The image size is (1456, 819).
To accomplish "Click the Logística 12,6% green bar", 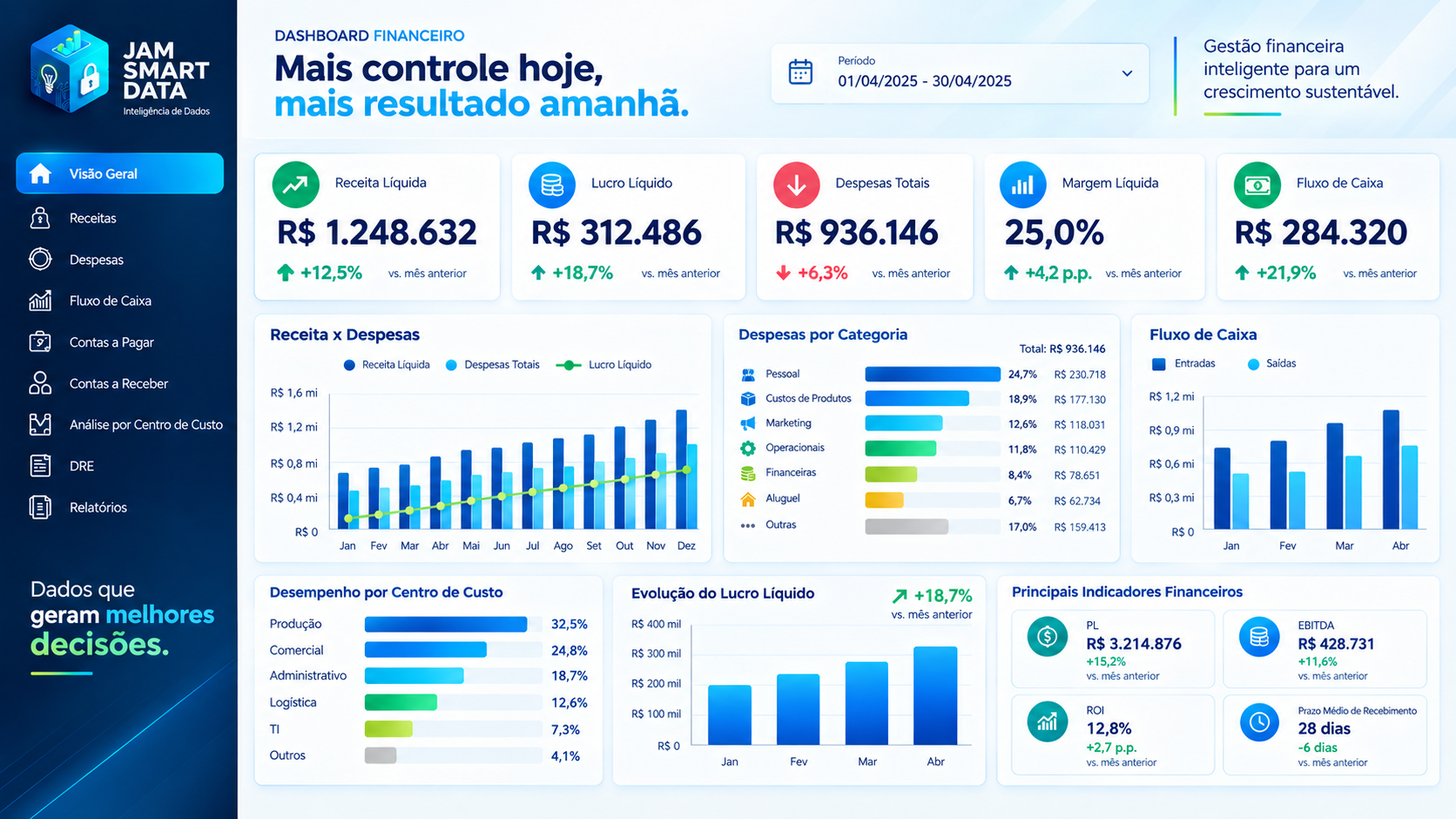I will tap(401, 702).
